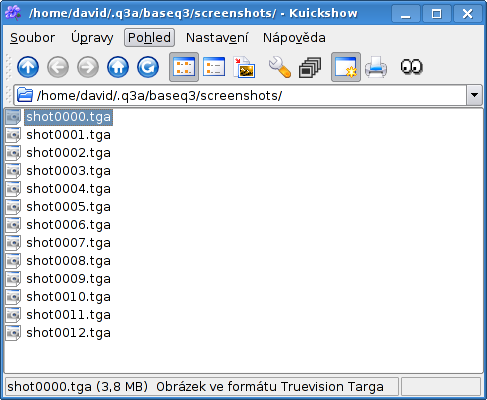
Task: Go to the parent folder with the up arrow
Action: 28,67
